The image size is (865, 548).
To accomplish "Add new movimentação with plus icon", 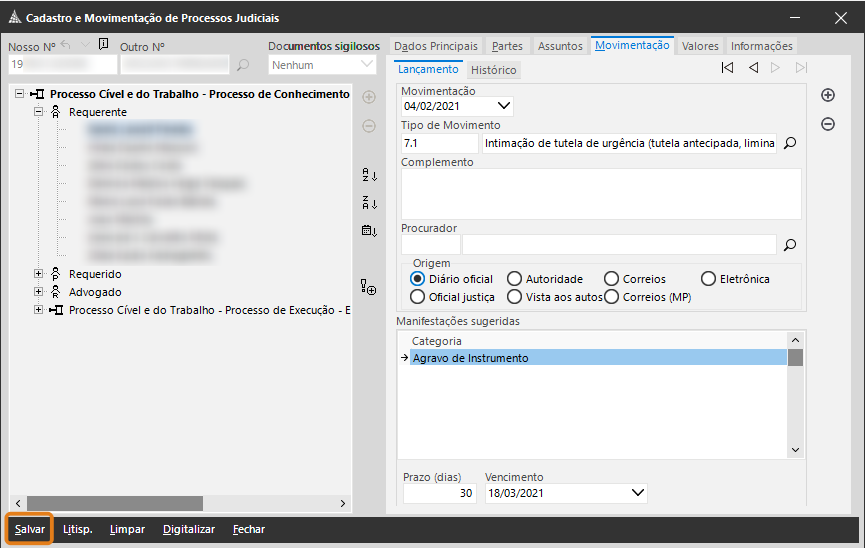I will pos(827,95).
